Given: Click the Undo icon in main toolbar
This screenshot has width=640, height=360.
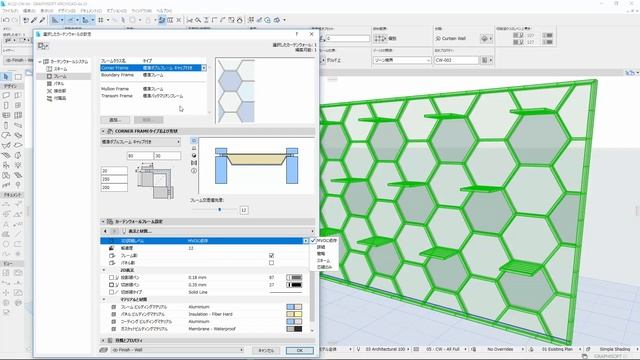Looking at the screenshot, I should point(6,20).
